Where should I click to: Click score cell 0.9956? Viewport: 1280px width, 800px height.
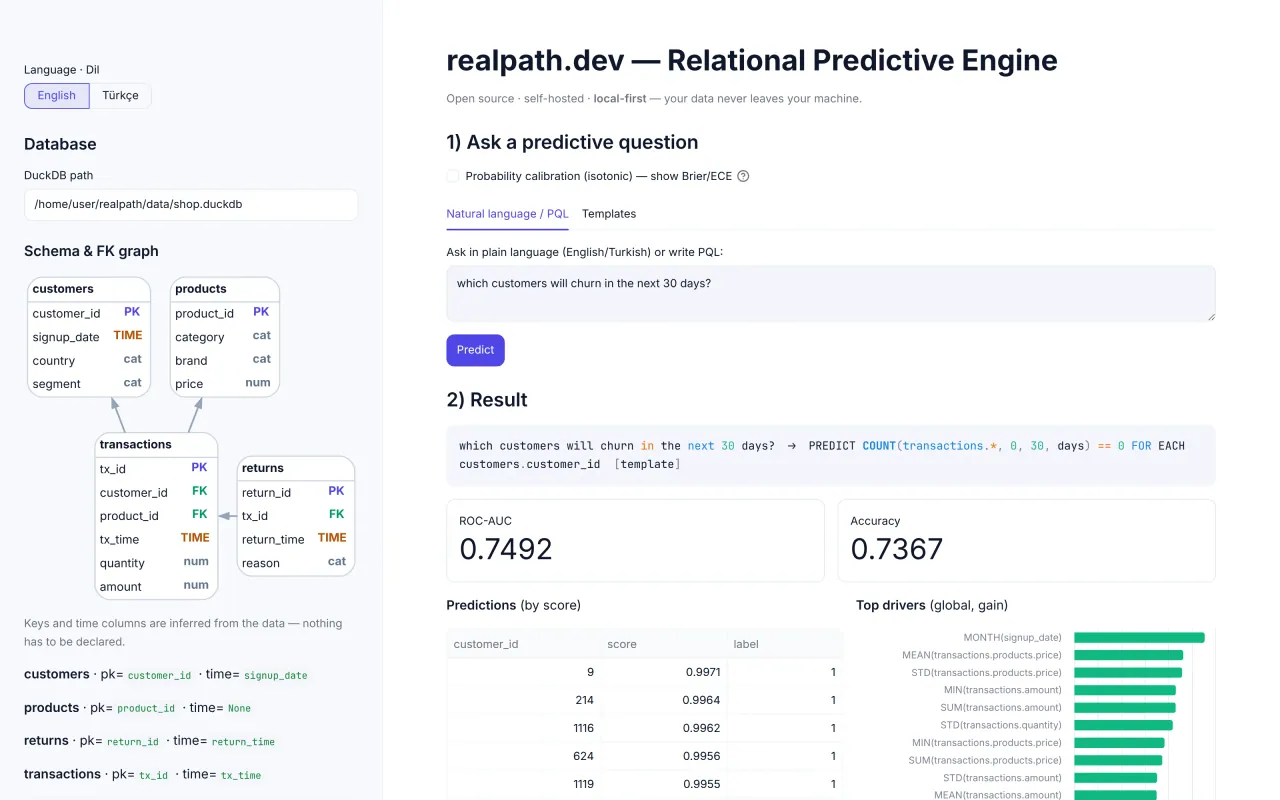pos(664,756)
